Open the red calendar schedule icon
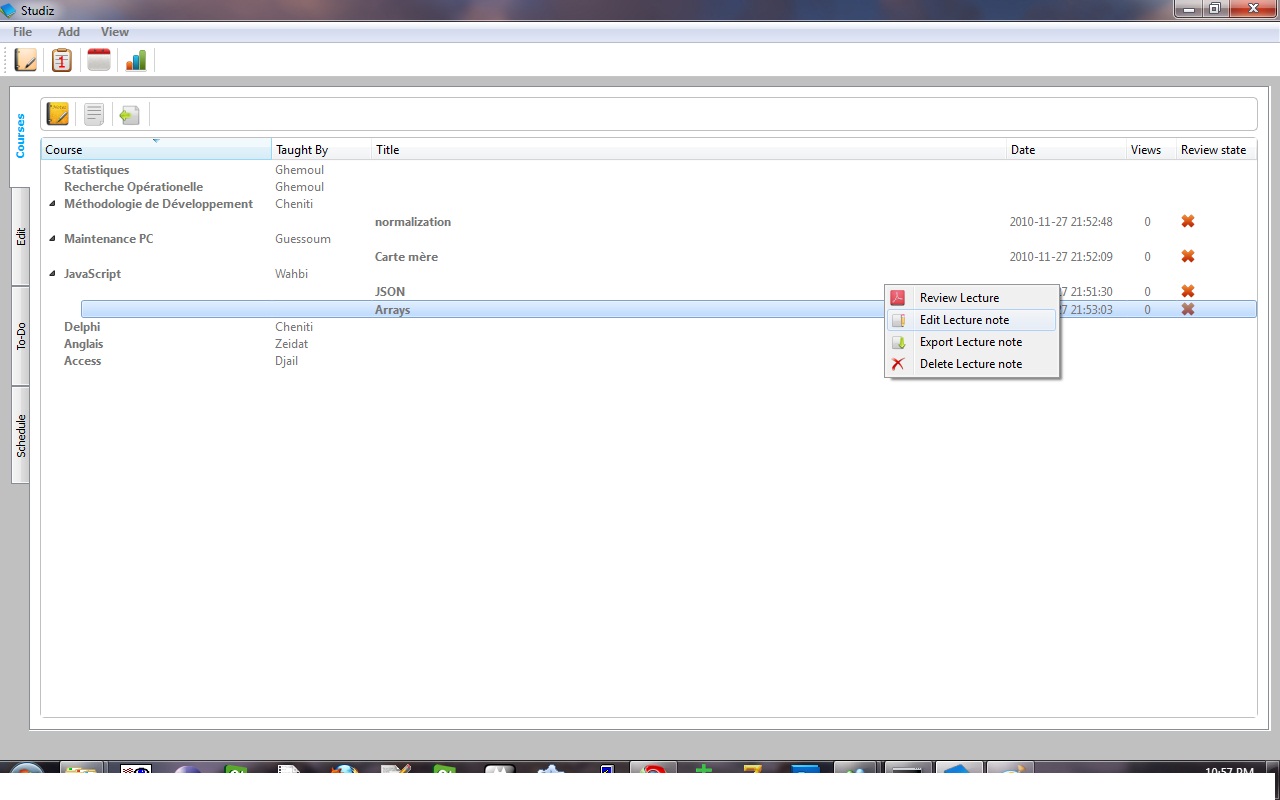 (99, 60)
